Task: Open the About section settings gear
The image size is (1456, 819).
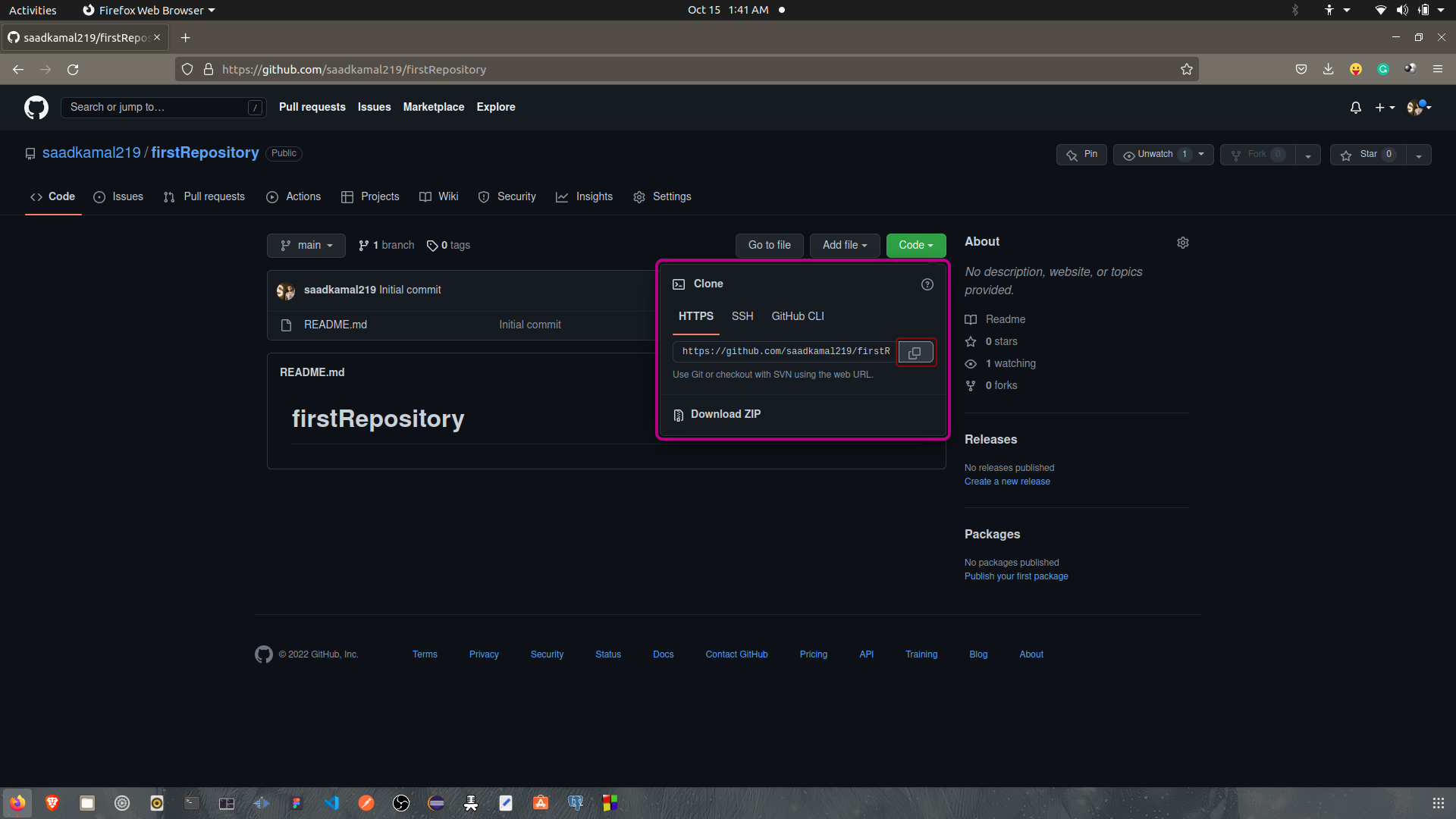Action: click(x=1182, y=243)
